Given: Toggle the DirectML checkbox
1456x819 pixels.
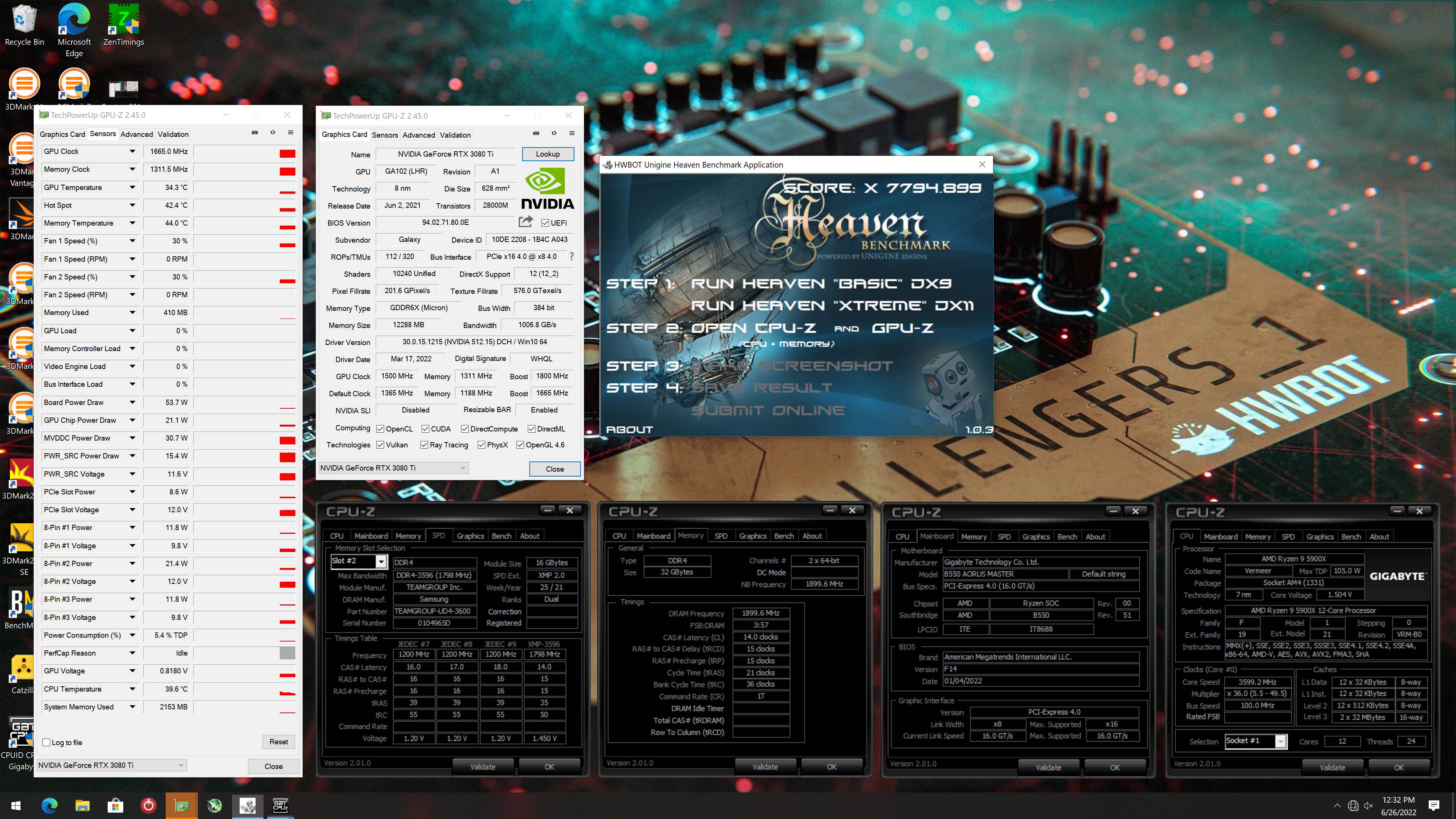Looking at the screenshot, I should point(531,429).
